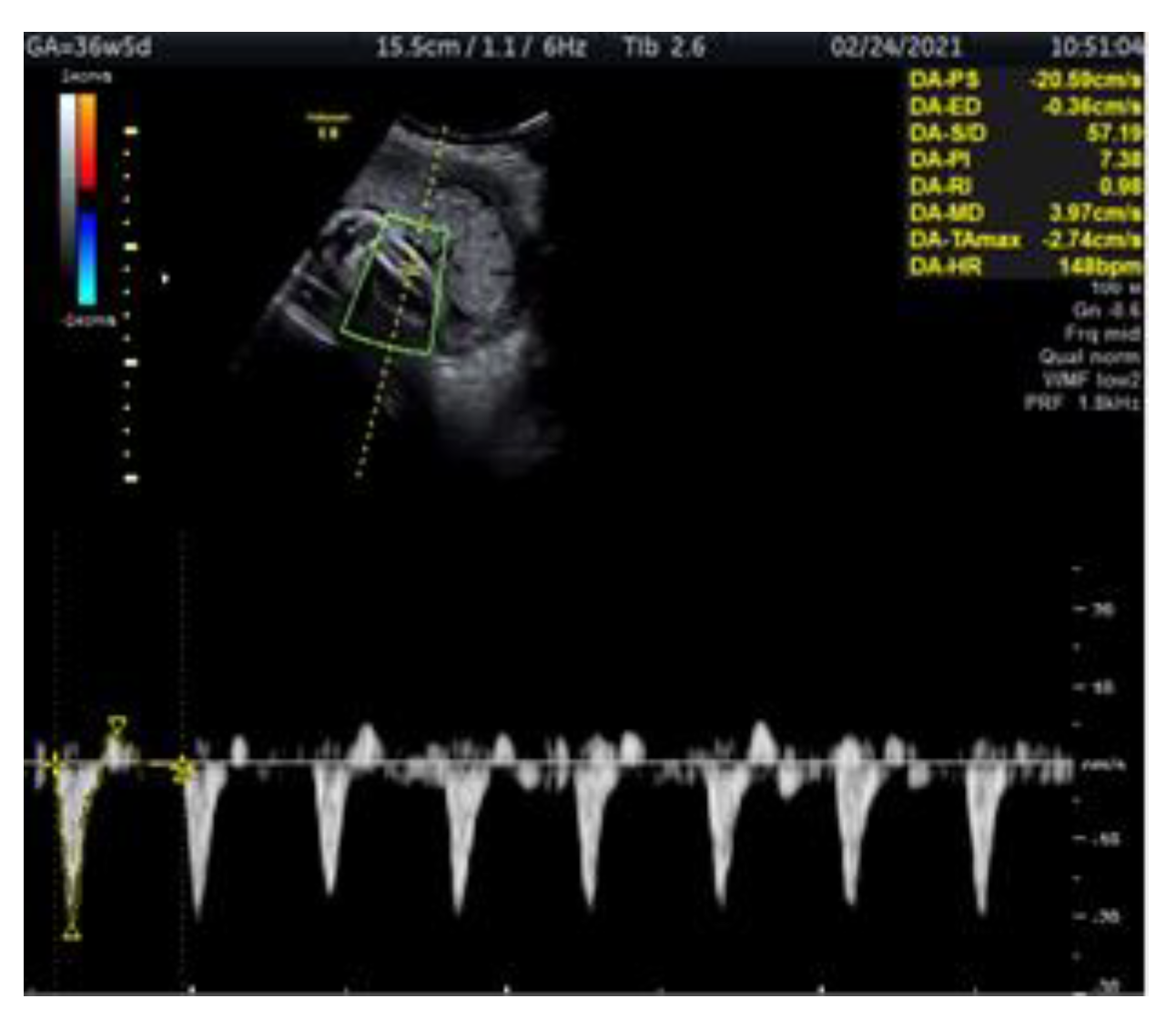Viewport: 1176px width, 1029px height.
Task: Select the DA-ED measurement label
Action: pos(945,106)
